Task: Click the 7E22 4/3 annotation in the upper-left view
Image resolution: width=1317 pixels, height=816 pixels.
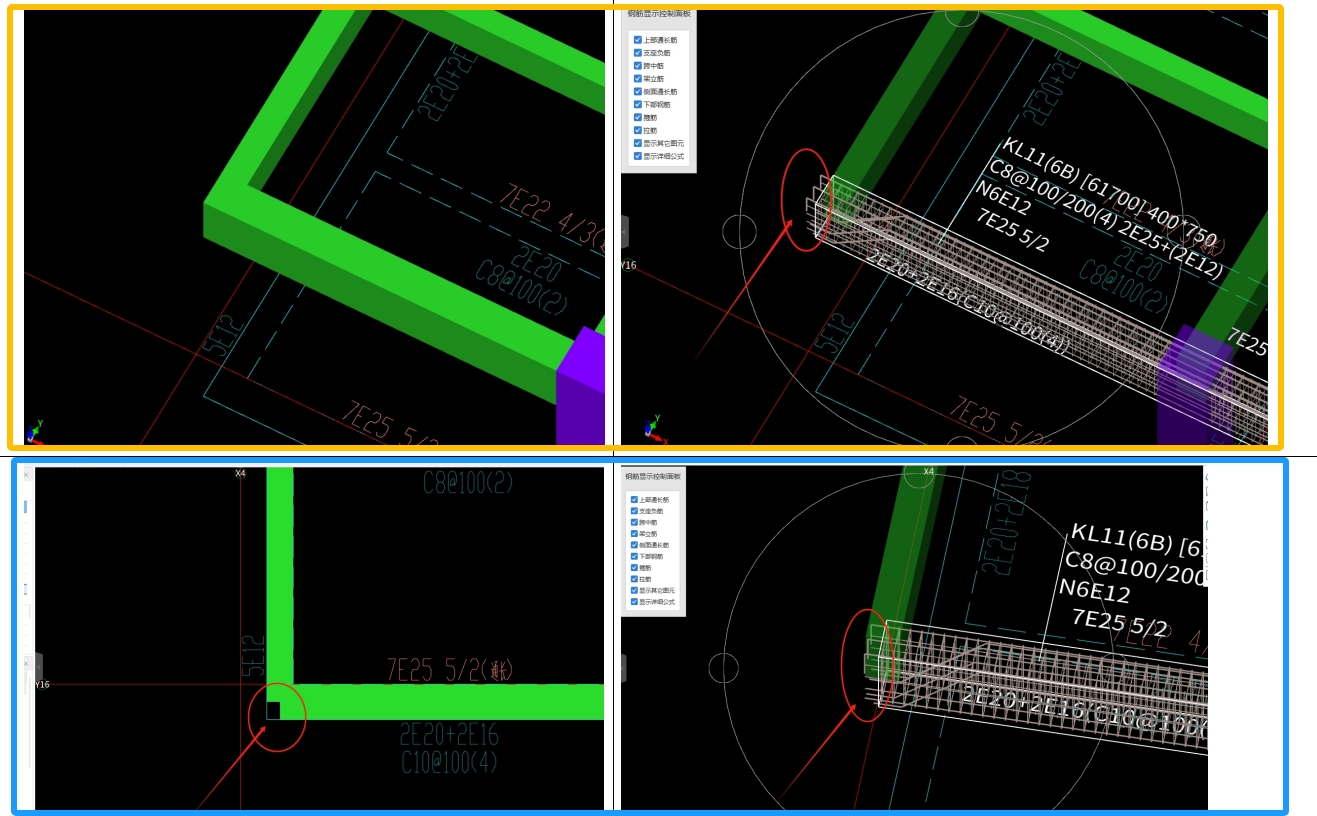Action: (x=552, y=217)
